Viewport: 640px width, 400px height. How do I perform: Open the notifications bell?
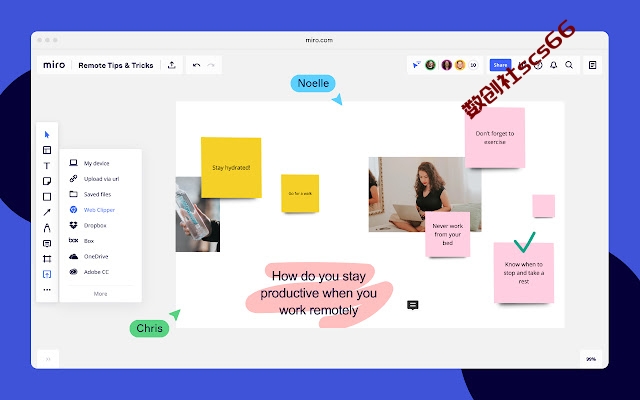coord(553,65)
